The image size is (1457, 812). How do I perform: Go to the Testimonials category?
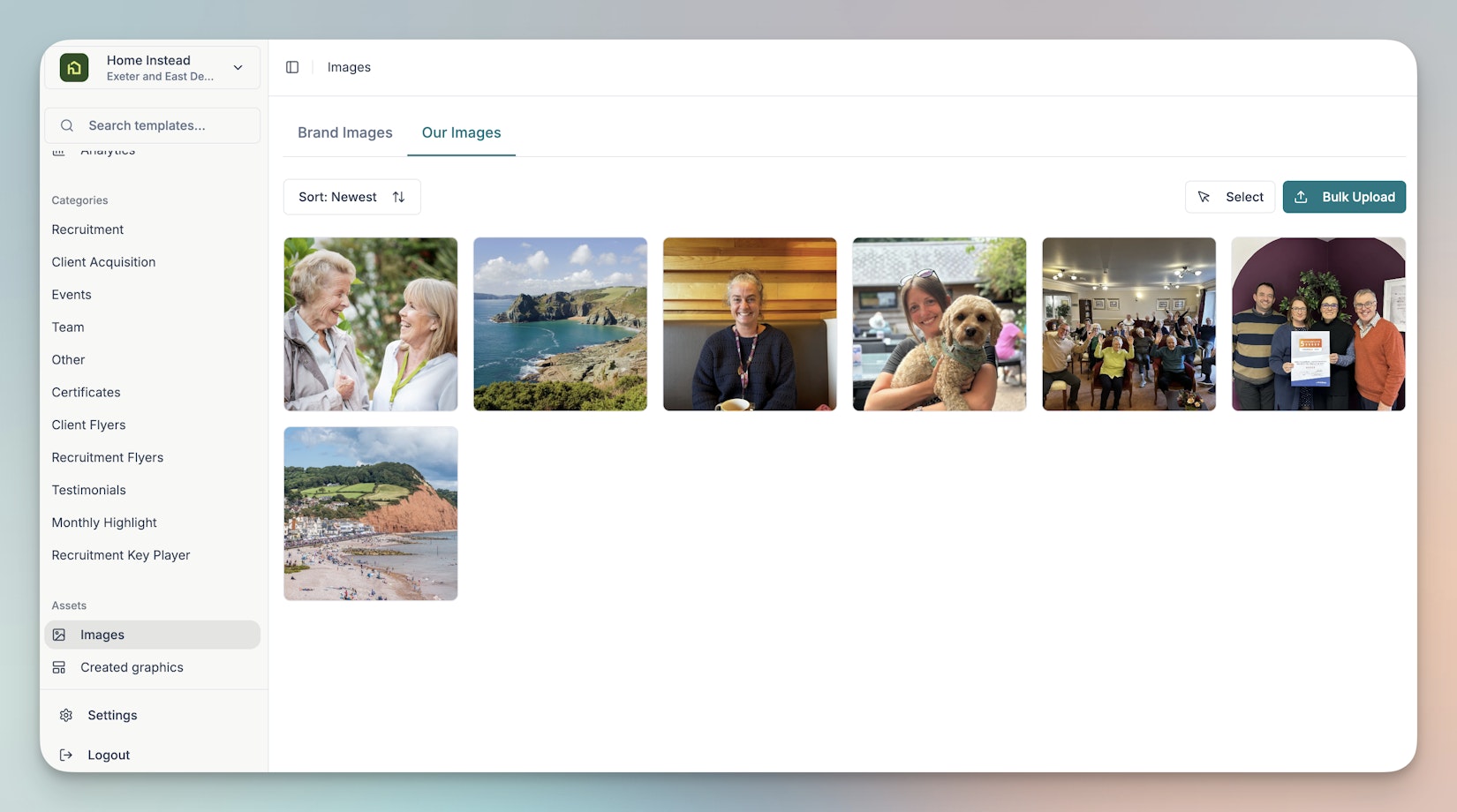point(88,490)
